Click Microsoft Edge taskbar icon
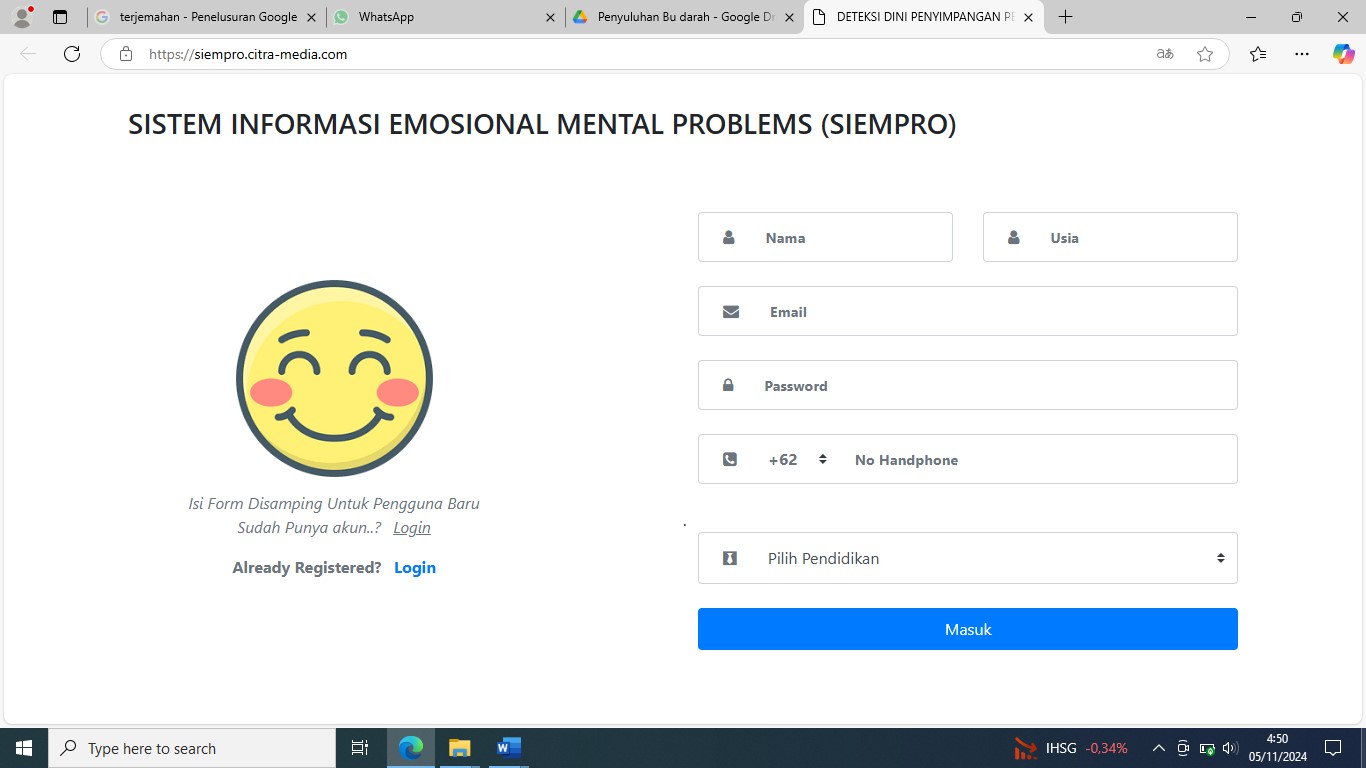 (410, 748)
